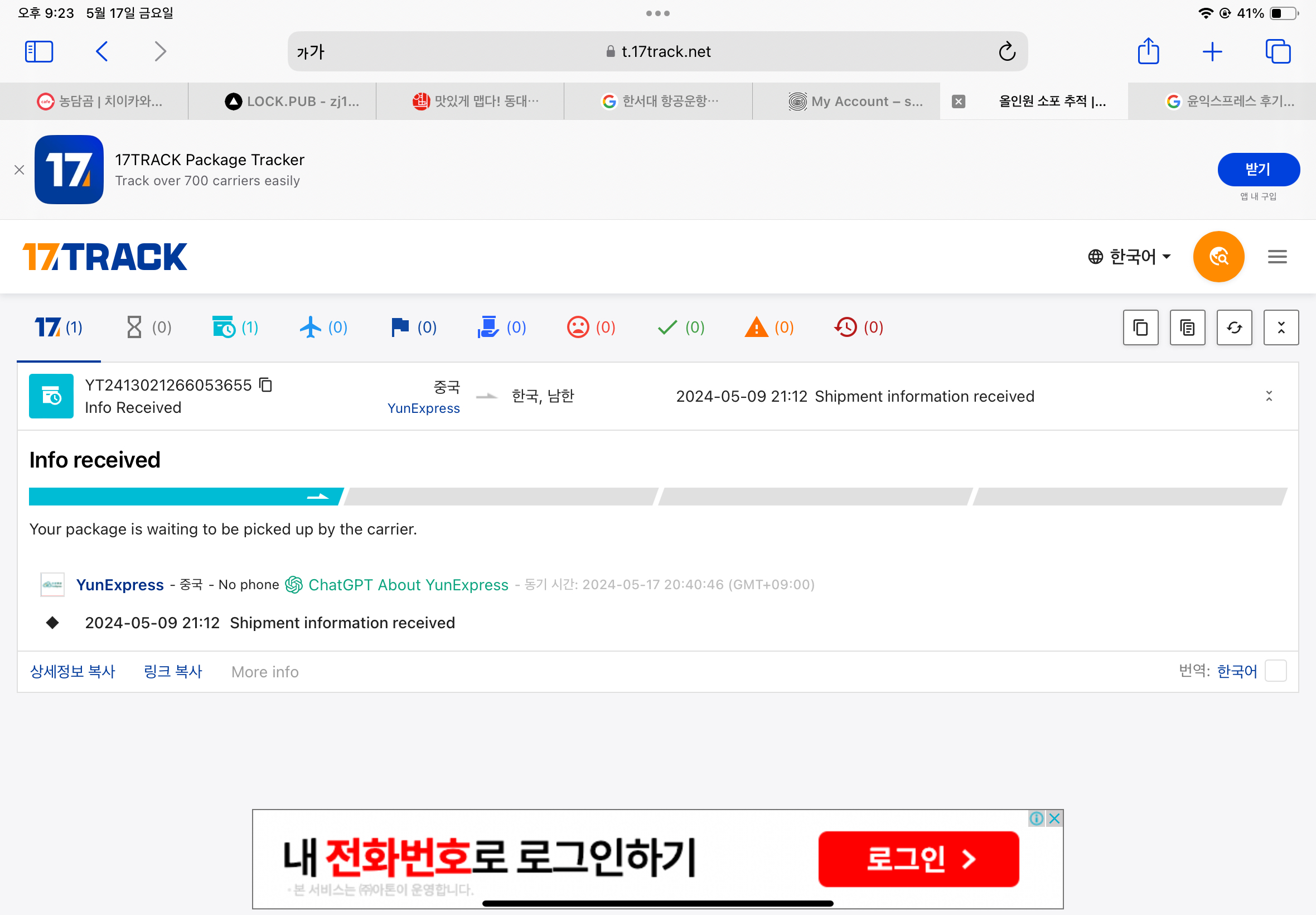Screen dimensions: 1316x915
Task: Click the sad-face "Exception" filter icon
Action: [577, 327]
